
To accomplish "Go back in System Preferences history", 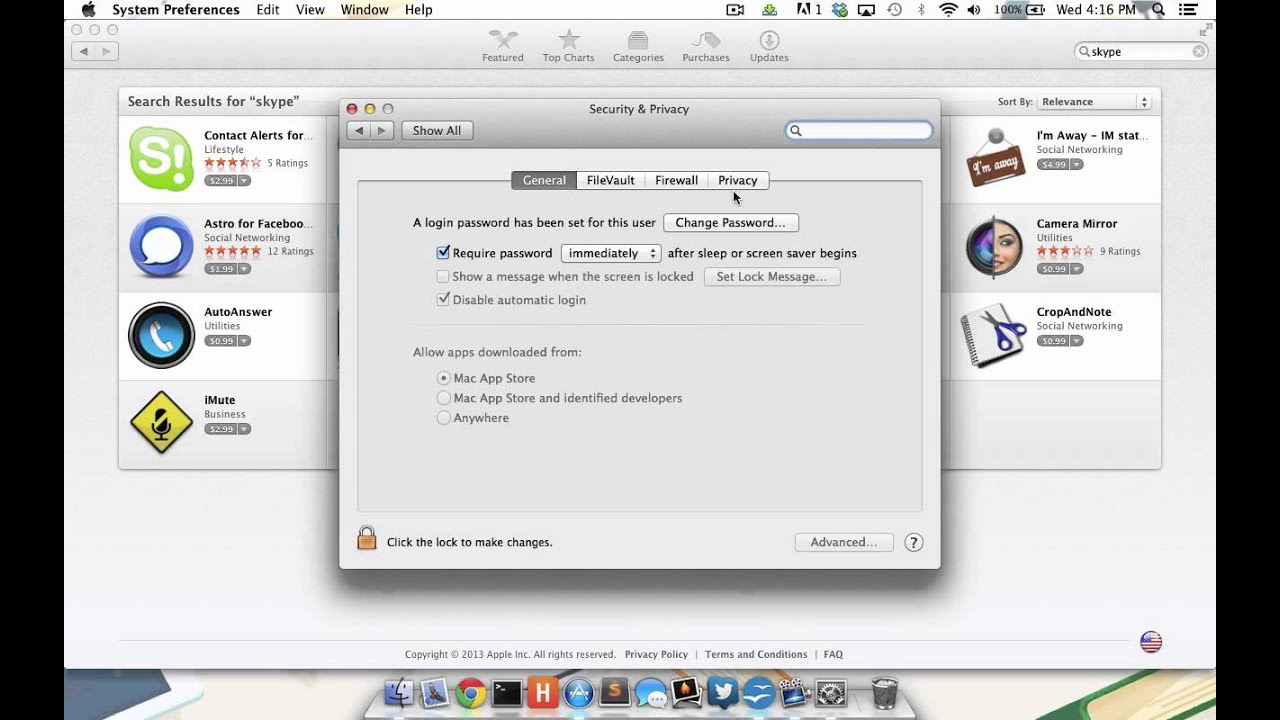I will [359, 131].
